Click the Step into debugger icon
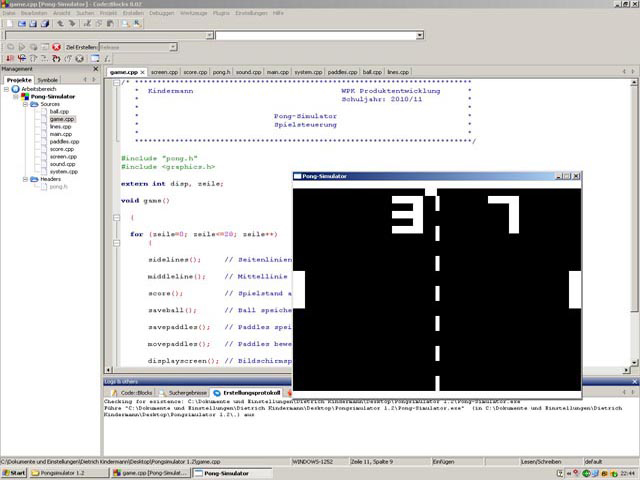 coord(56,58)
